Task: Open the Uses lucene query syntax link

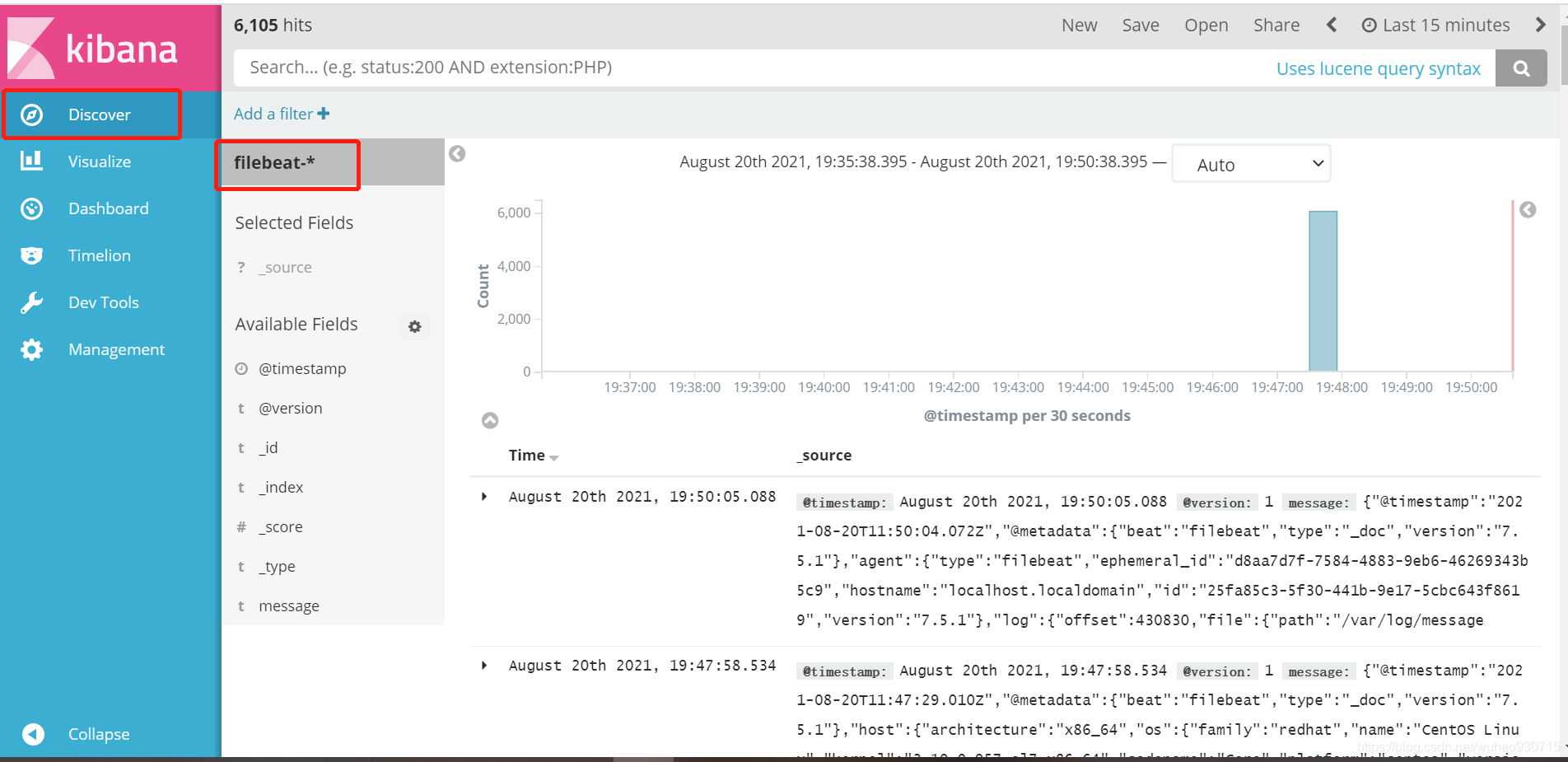Action: coord(1379,68)
